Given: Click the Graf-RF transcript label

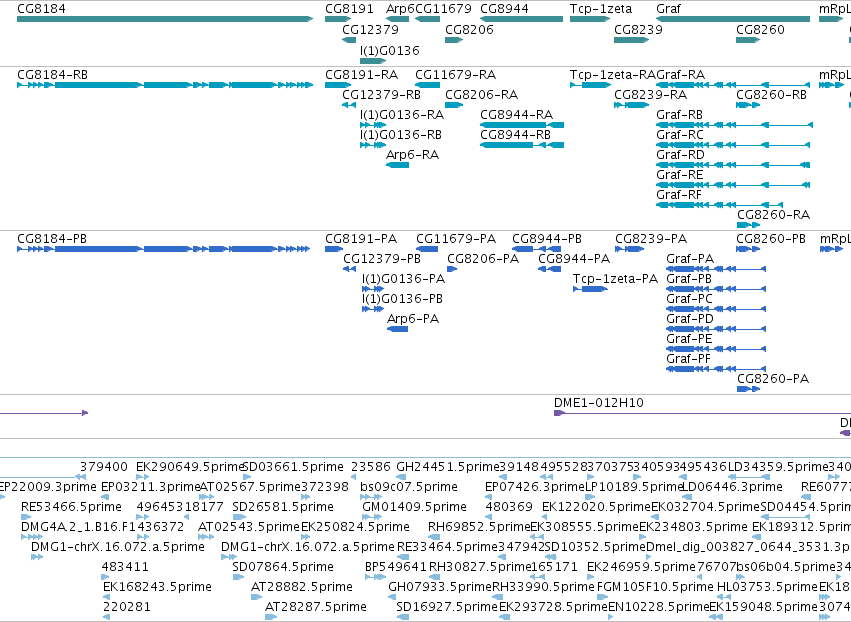Looking at the screenshot, I should [x=679, y=194].
